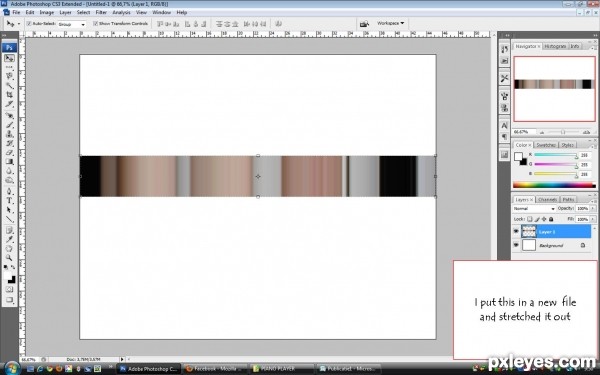This screenshot has height=375, width=600.
Task: Select the Line shape tool
Action: coord(9,219)
